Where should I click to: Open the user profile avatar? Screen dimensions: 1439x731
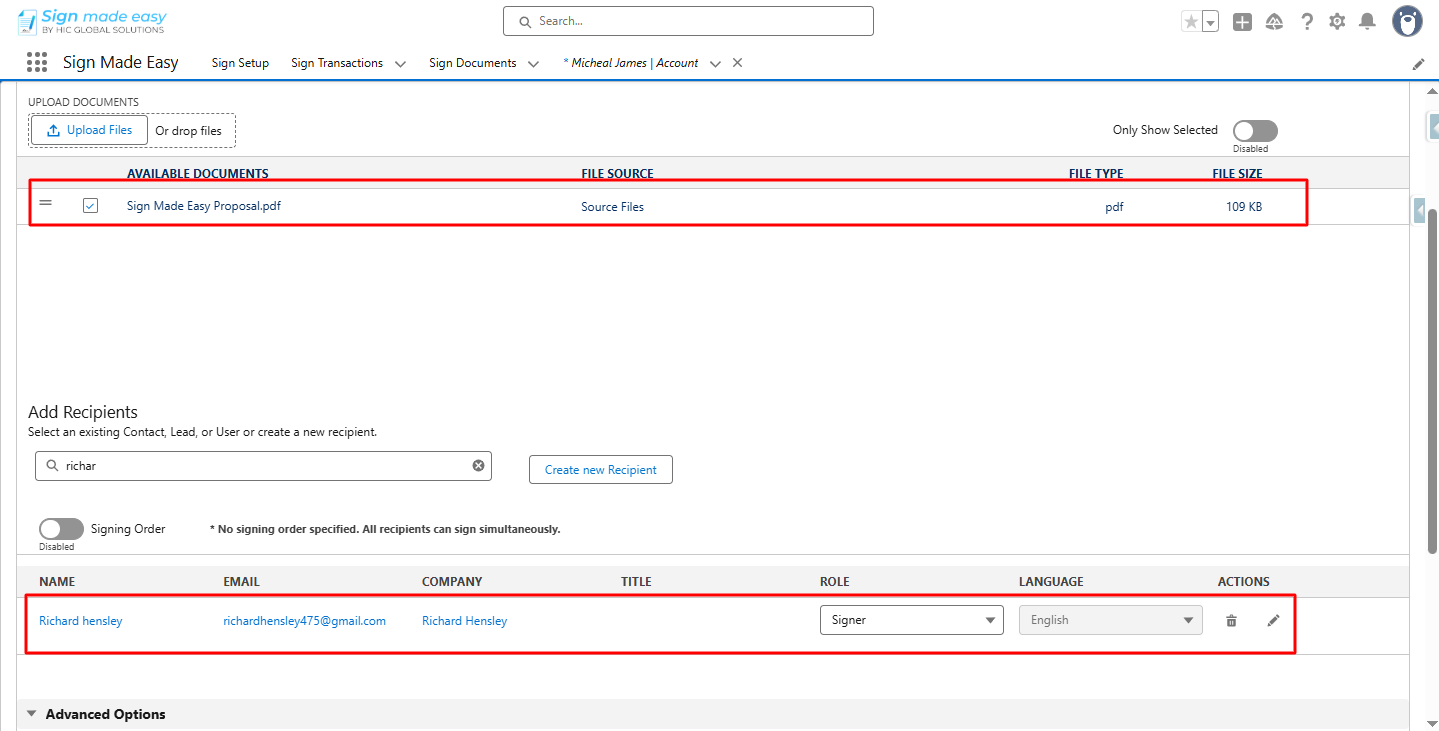click(1407, 21)
